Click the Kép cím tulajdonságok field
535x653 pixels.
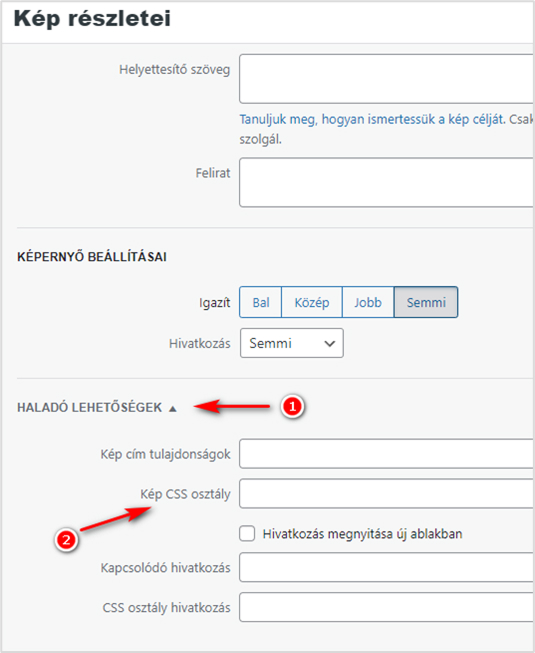pyautogui.click(x=387, y=454)
